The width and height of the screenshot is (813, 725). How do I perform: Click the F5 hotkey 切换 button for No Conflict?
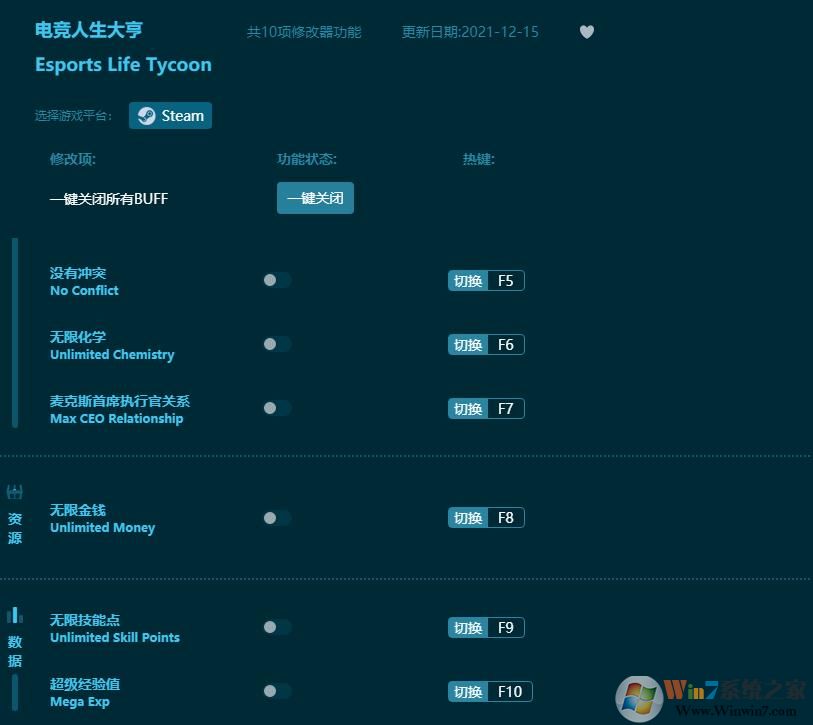point(486,280)
